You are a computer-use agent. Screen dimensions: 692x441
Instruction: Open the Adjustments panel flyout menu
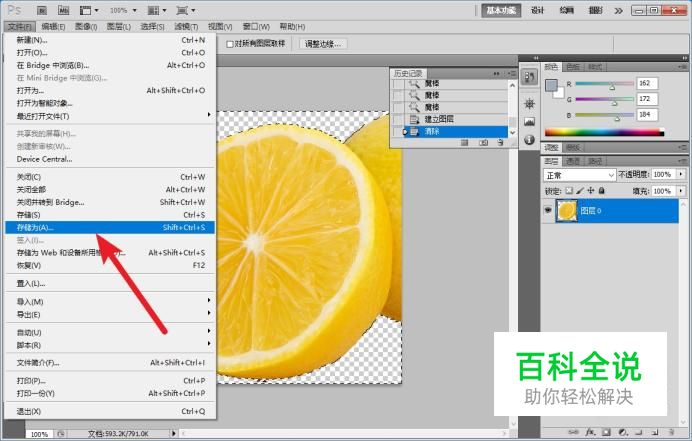click(x=683, y=147)
